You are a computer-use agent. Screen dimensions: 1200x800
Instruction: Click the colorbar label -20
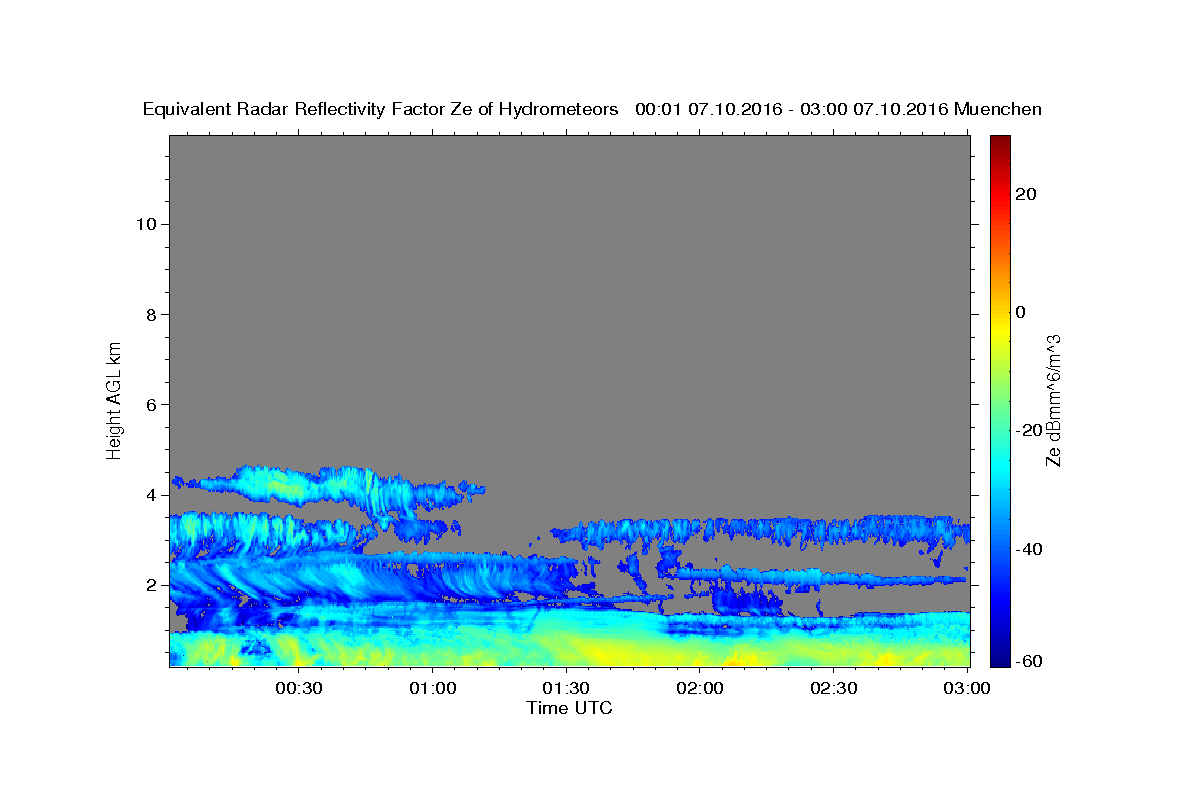(x=1029, y=430)
